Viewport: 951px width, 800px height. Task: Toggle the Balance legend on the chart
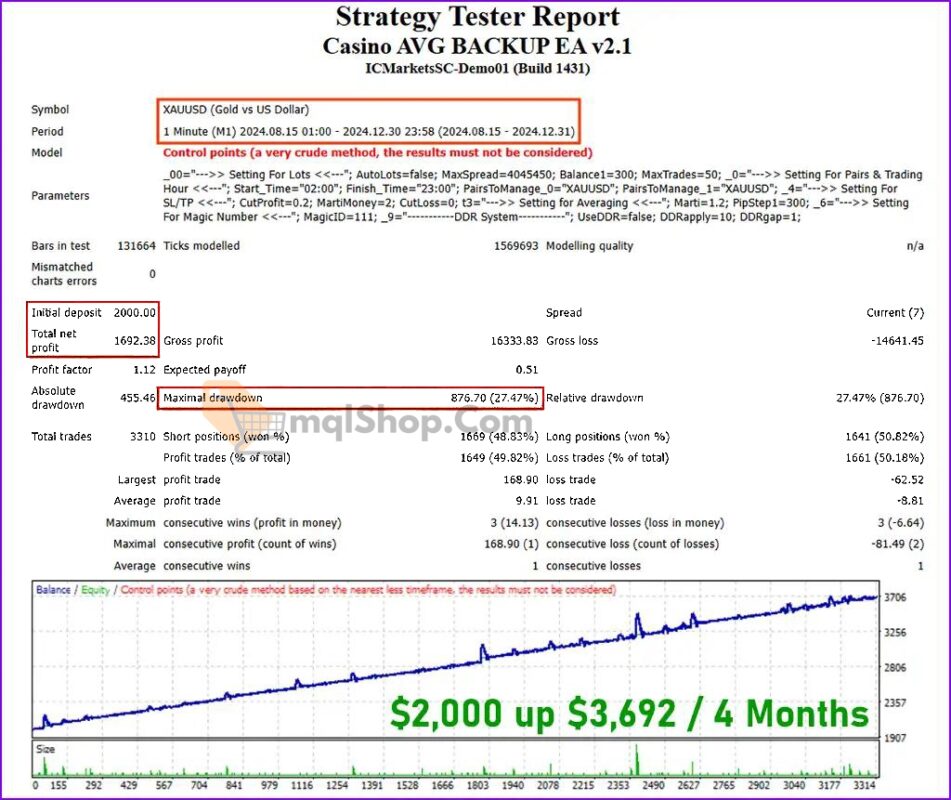54,591
